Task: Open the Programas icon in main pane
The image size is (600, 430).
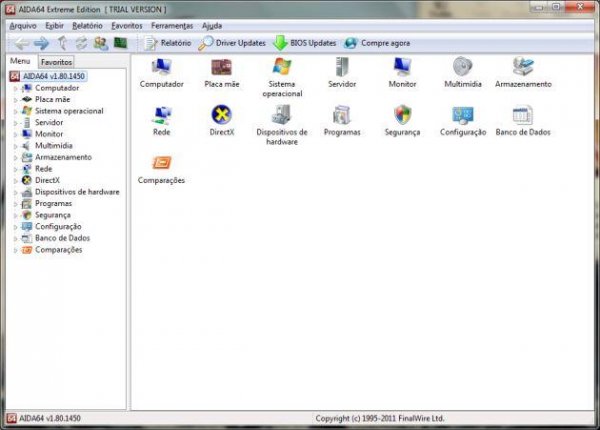Action: (342, 116)
